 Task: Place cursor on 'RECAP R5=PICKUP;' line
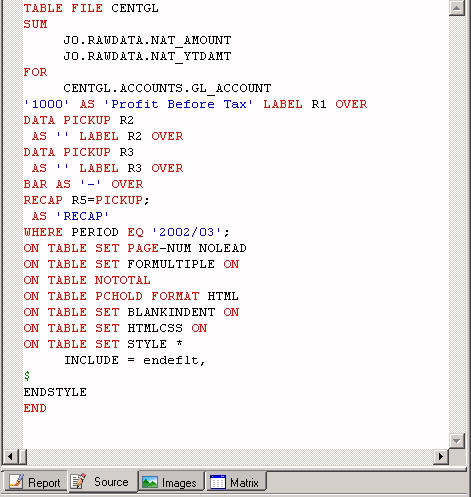tap(87, 200)
